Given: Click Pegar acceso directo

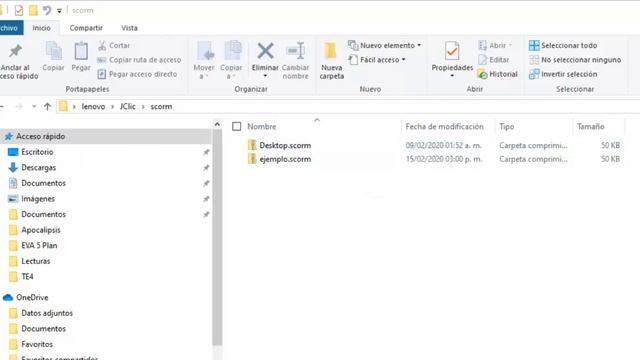Looking at the screenshot, I should 137,74.
